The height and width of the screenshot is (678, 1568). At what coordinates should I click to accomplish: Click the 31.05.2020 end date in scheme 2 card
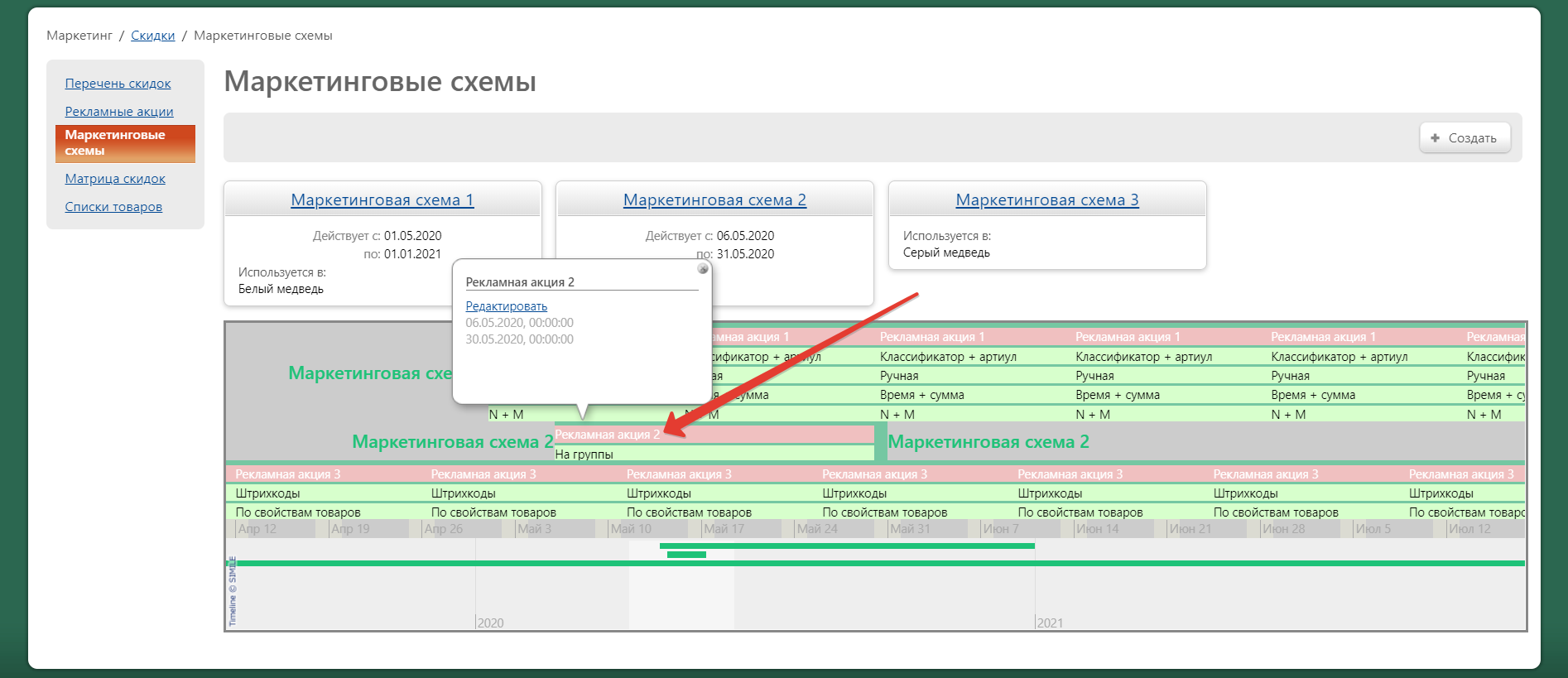pyautogui.click(x=745, y=254)
